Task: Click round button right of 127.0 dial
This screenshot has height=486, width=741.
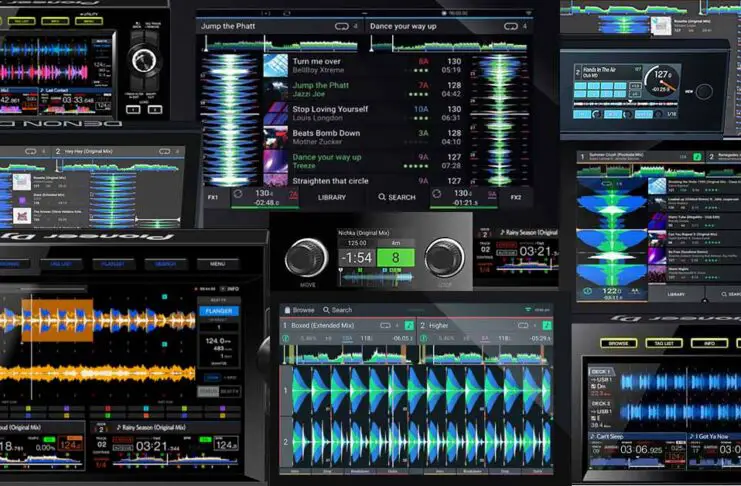Action: tap(704, 92)
